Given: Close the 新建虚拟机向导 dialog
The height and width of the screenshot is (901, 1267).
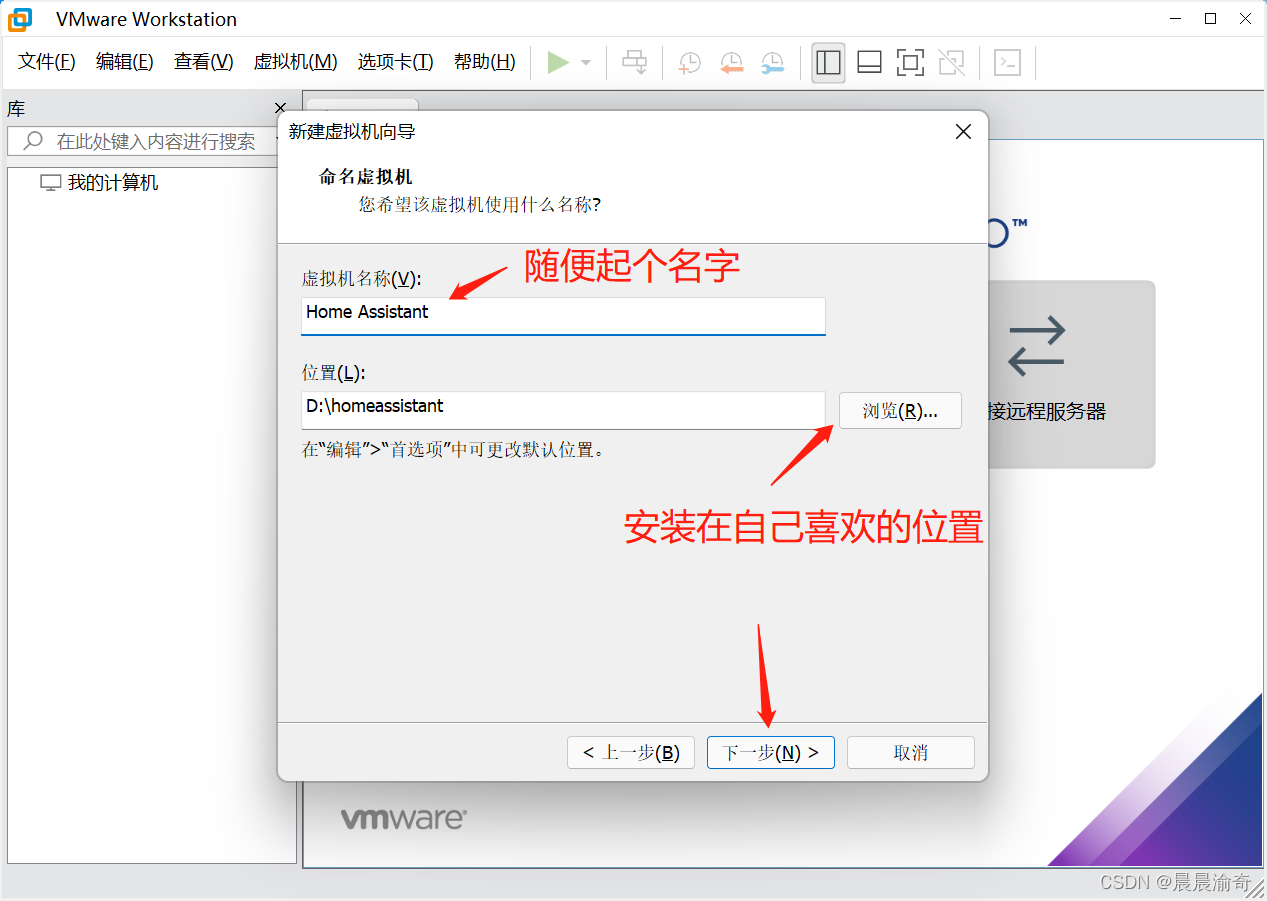Looking at the screenshot, I should tap(963, 132).
